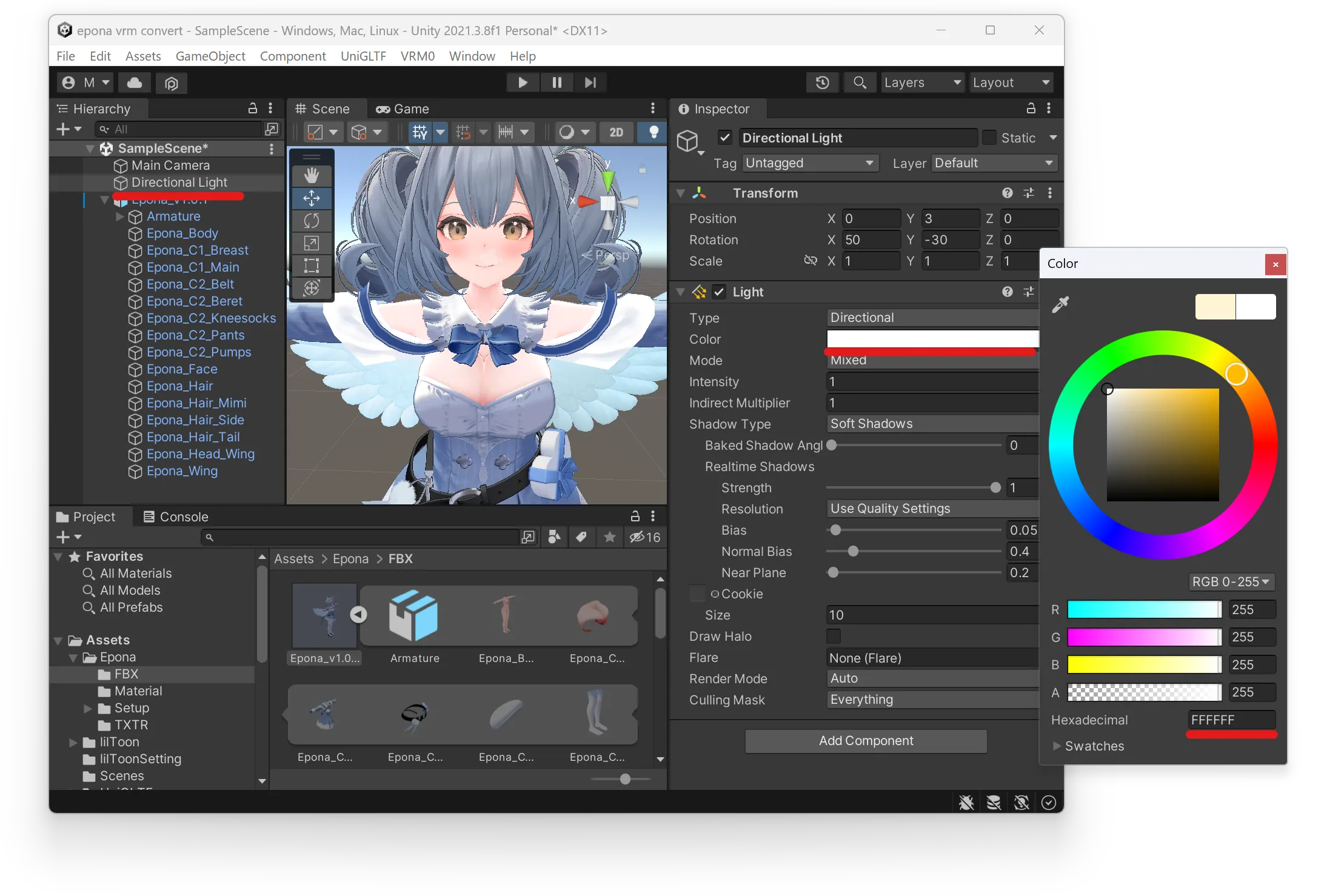The width and height of the screenshot is (1344, 896).
Task: Click the Hexadecimal input field
Action: [1231, 720]
